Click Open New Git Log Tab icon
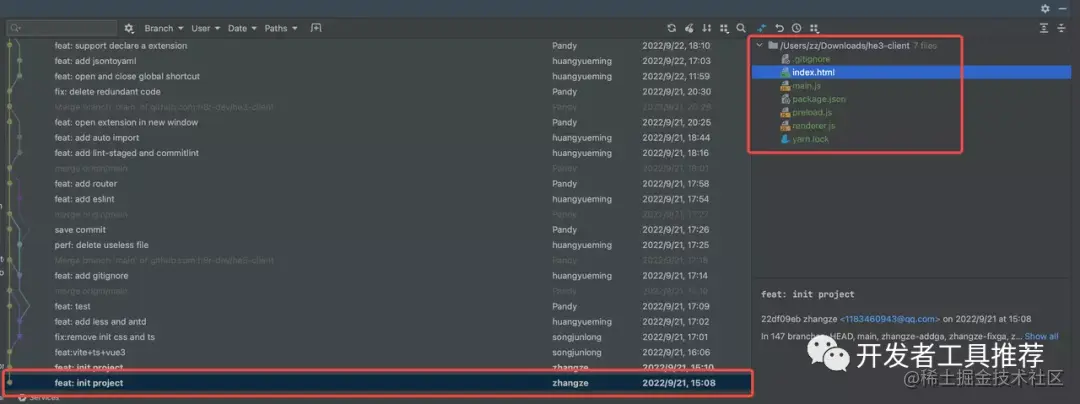Screen dimensions: 1080x404 (315, 28)
